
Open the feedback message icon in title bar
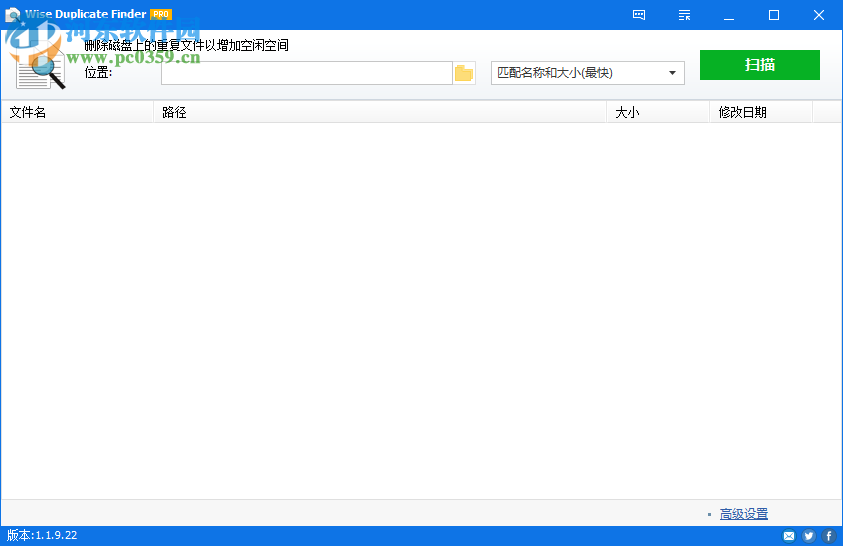coord(639,15)
